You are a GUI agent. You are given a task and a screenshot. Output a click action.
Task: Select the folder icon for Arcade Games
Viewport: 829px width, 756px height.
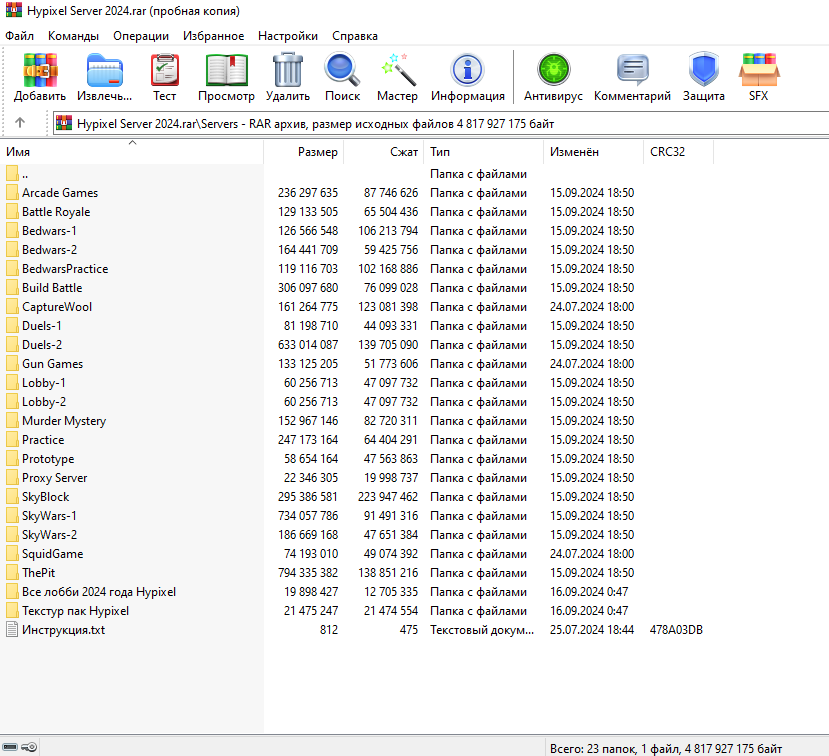pos(12,192)
